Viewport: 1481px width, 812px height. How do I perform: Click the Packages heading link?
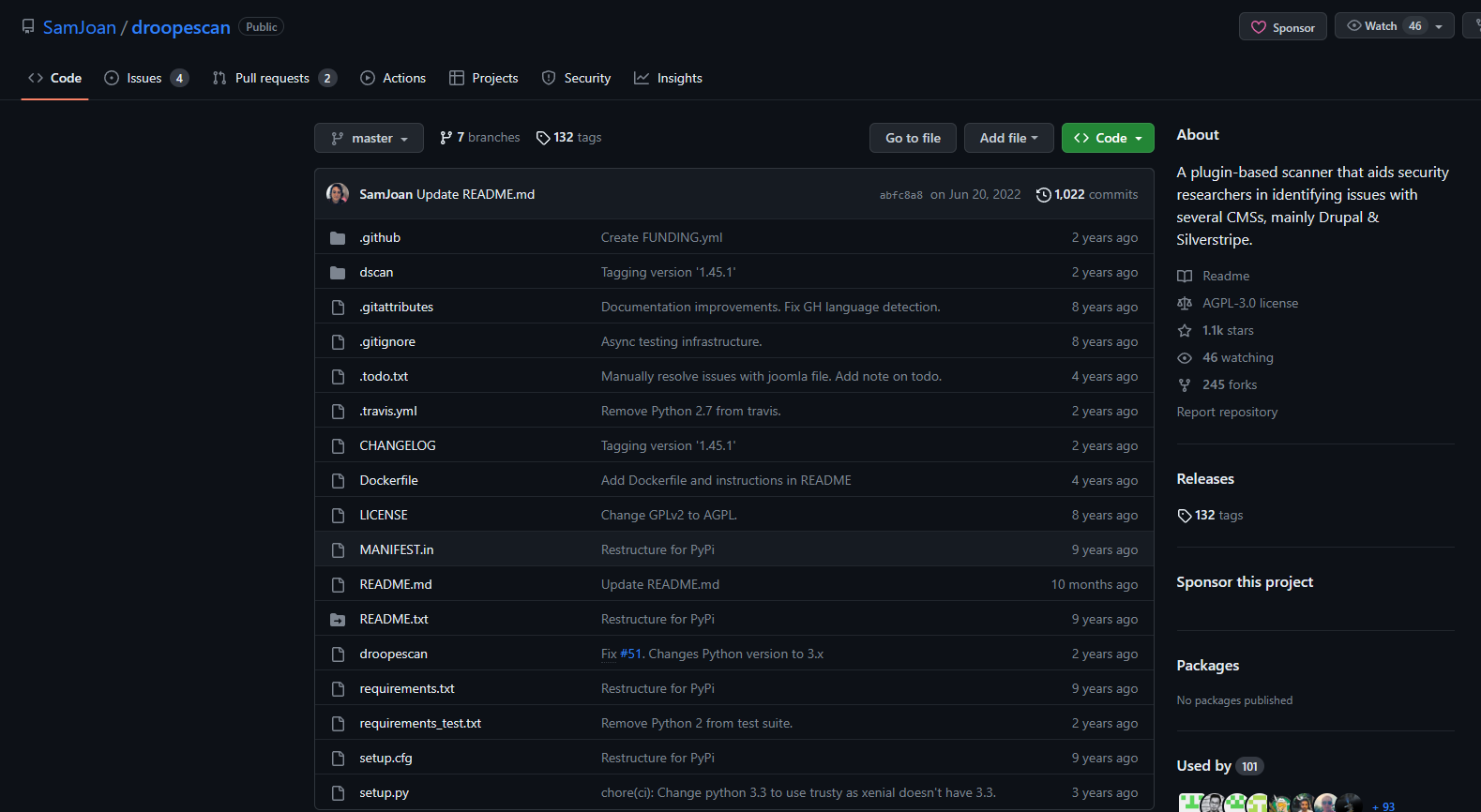[x=1208, y=666]
